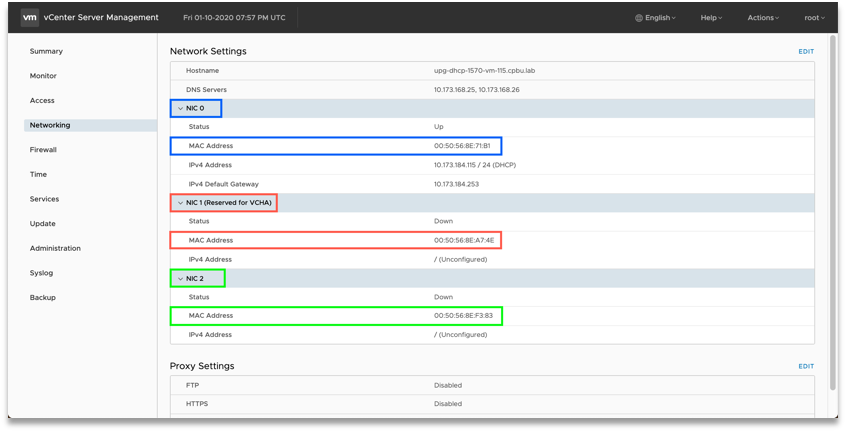Open the Syslog page

pos(42,273)
